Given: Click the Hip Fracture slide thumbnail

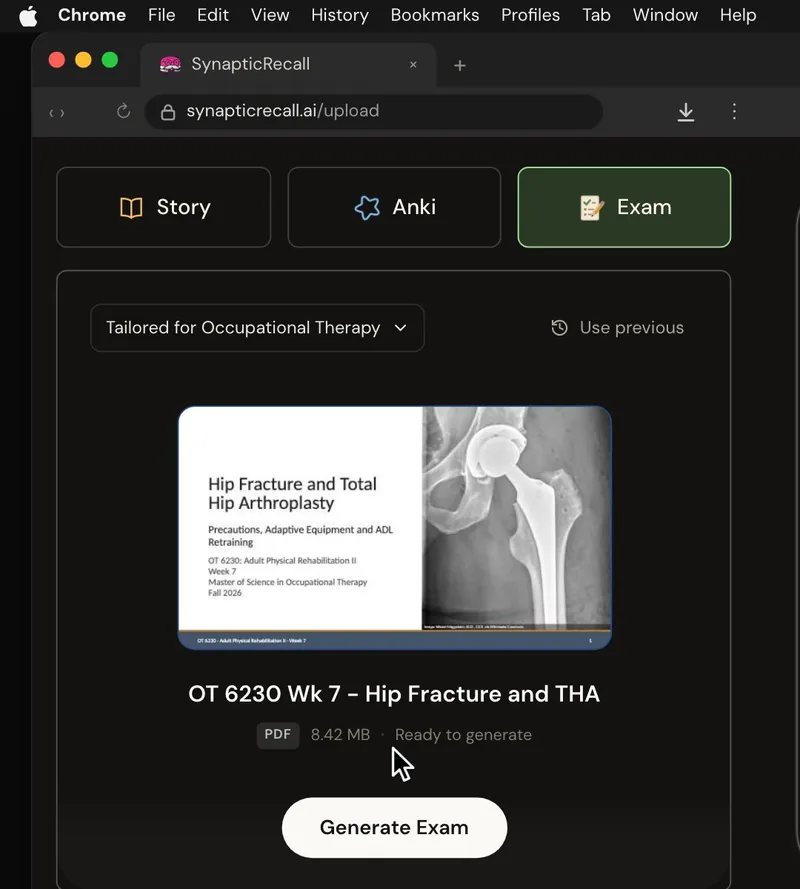Looking at the screenshot, I should coord(395,528).
